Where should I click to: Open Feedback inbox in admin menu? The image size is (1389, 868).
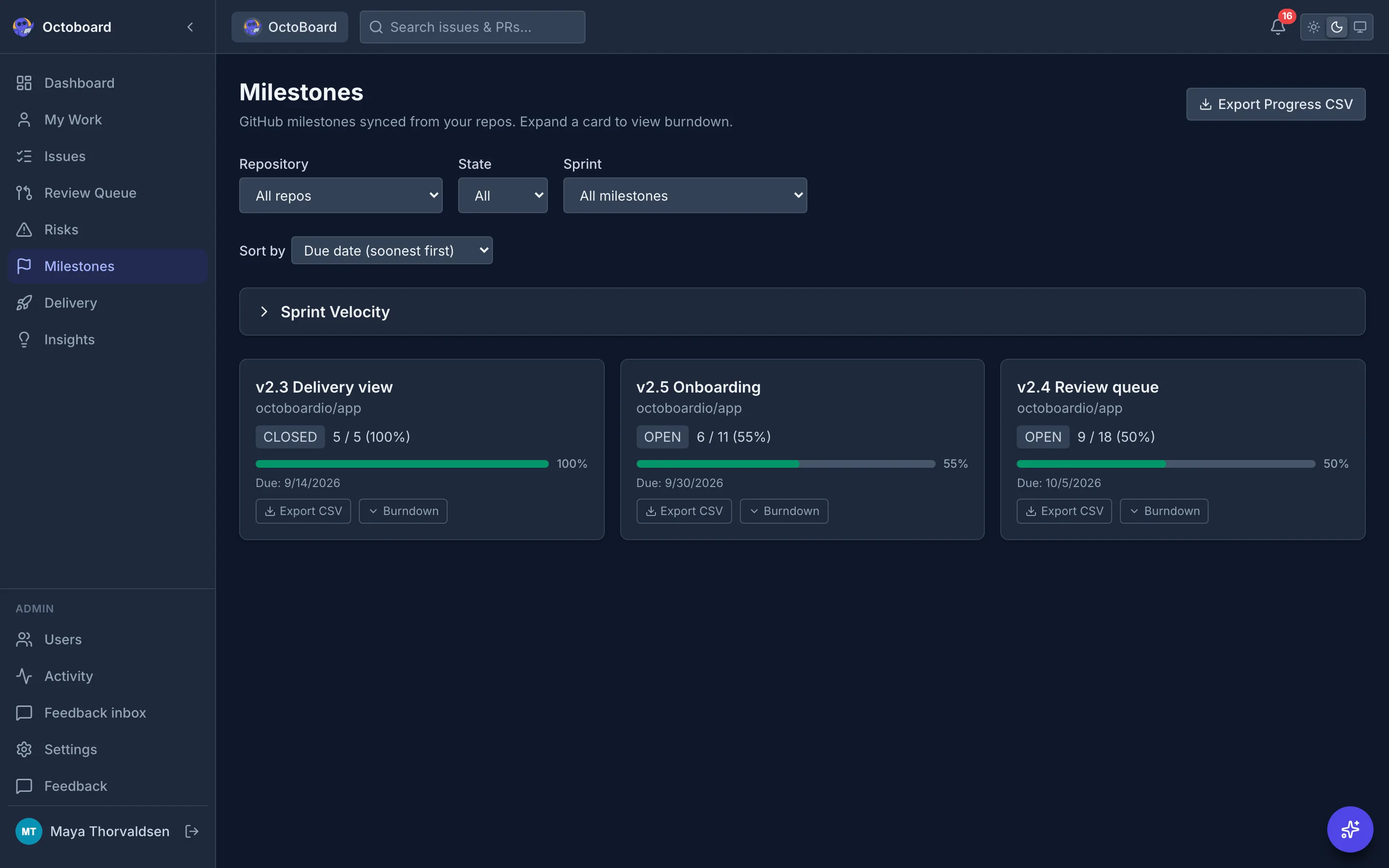pyautogui.click(x=108, y=712)
